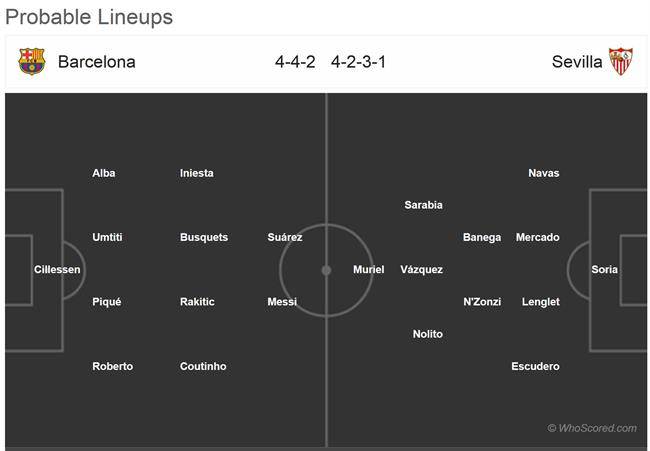Click Escudero player label
The width and height of the screenshot is (650, 451).
click(535, 366)
